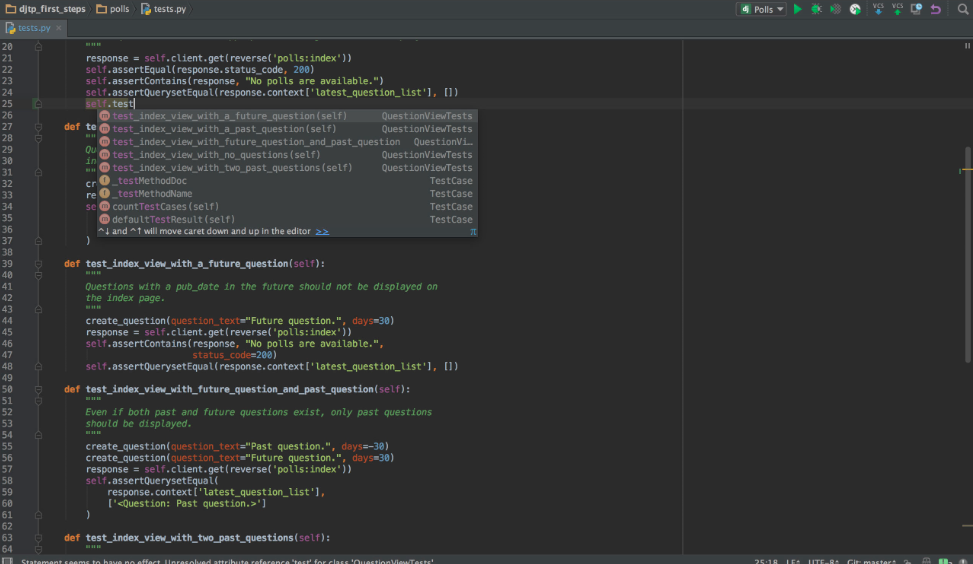973x564 pixels.
Task: Revert changes with purple undo arrow
Action: click(936, 9)
